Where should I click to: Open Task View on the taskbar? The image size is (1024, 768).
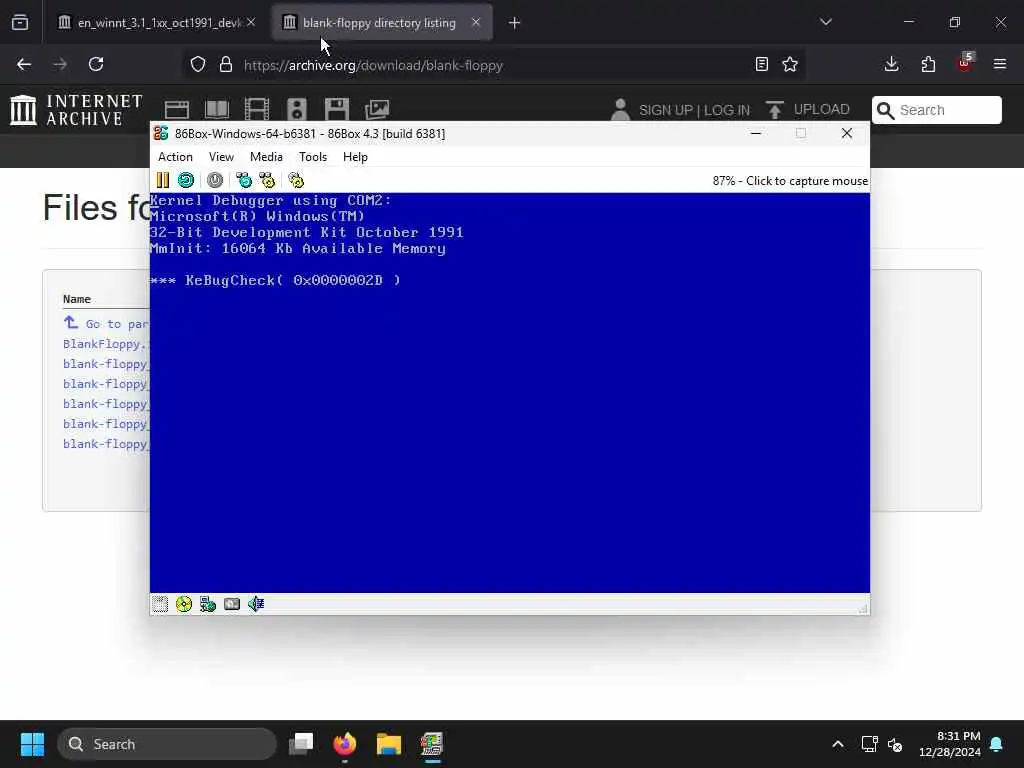point(301,744)
